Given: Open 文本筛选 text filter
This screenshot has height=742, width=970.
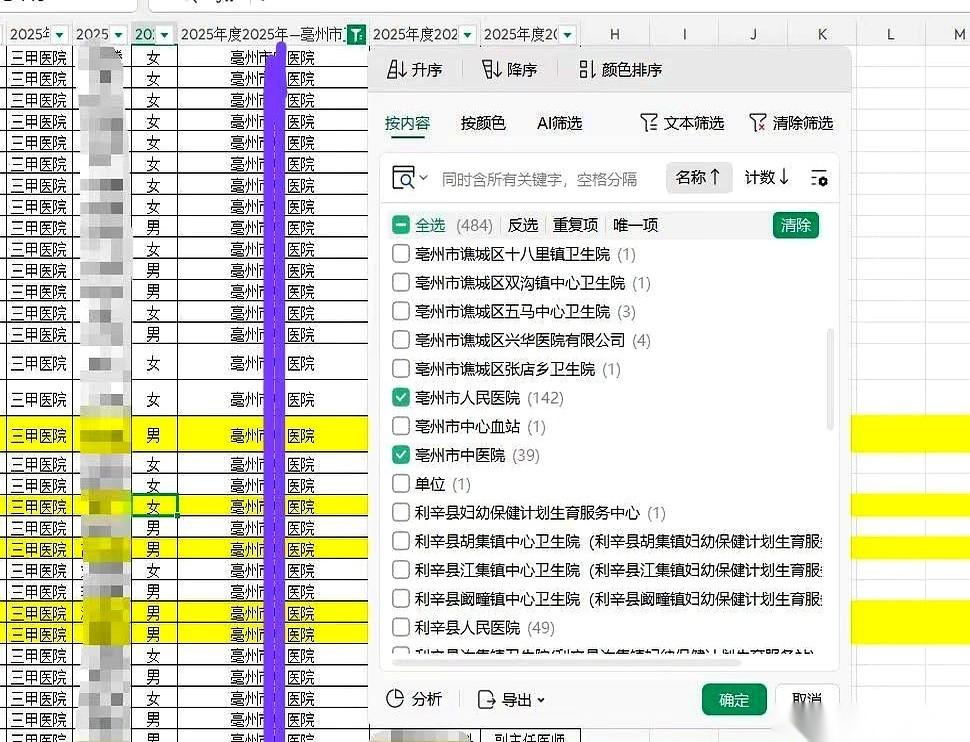Looking at the screenshot, I should click(x=682, y=123).
